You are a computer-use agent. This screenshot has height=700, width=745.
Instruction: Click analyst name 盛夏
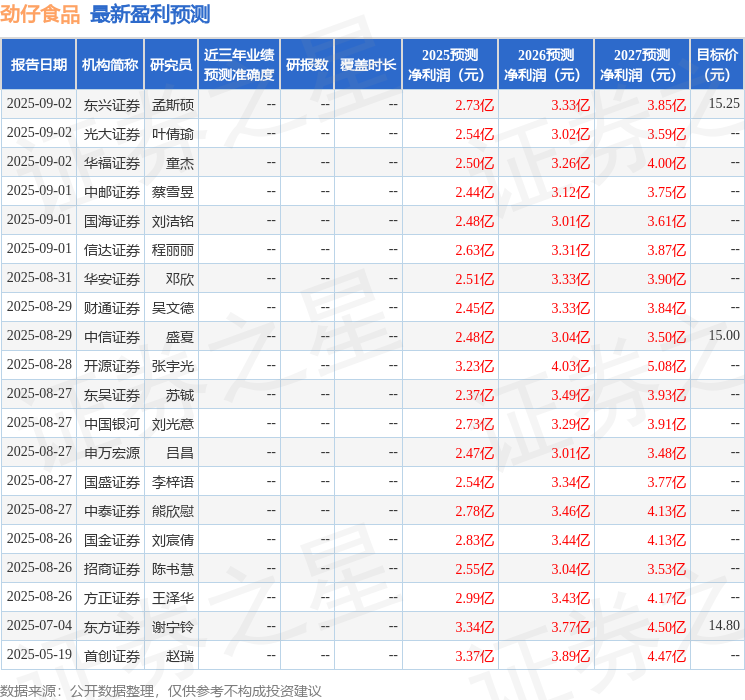point(180,337)
